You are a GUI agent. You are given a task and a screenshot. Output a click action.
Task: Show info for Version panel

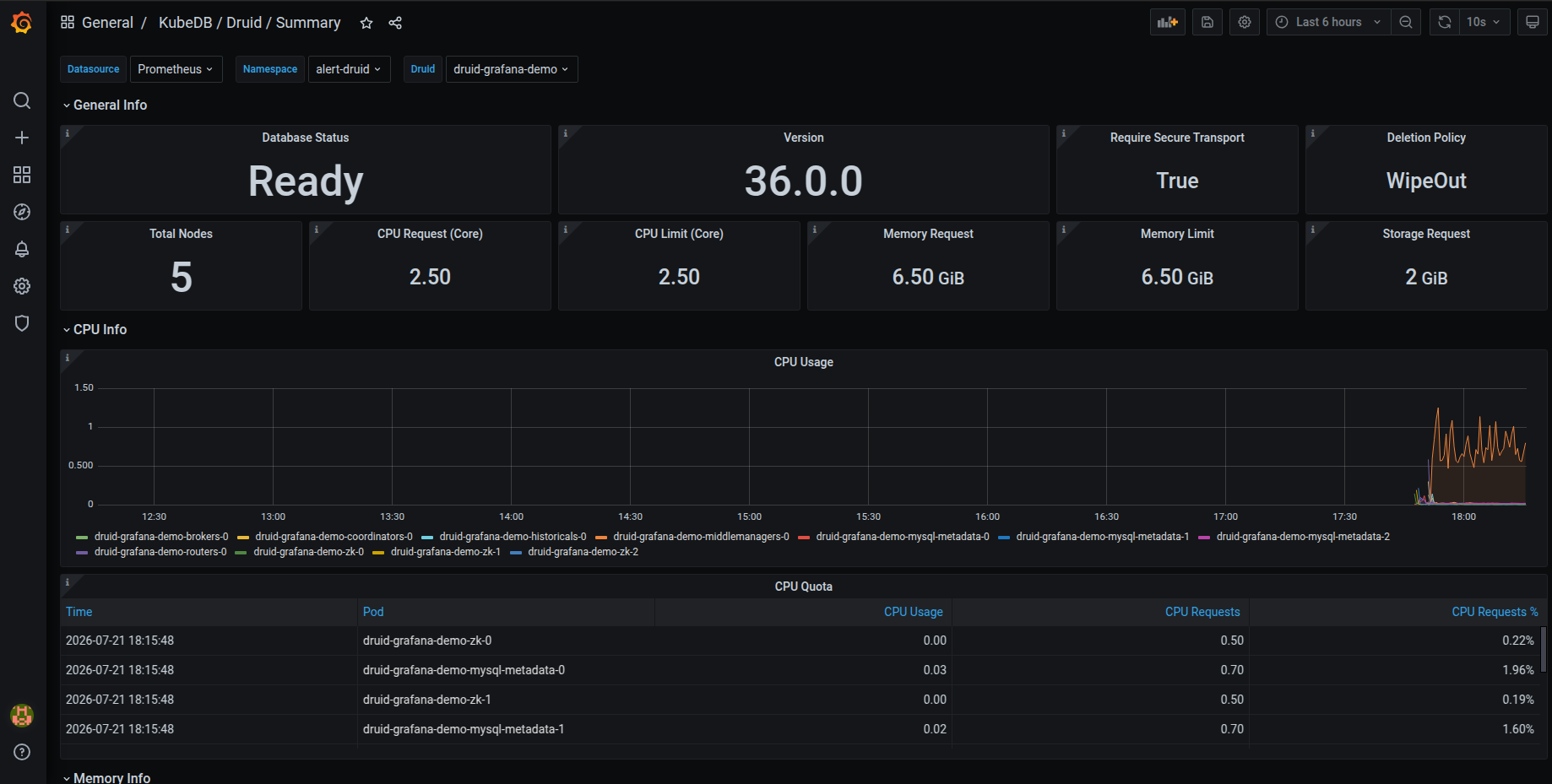(x=566, y=133)
